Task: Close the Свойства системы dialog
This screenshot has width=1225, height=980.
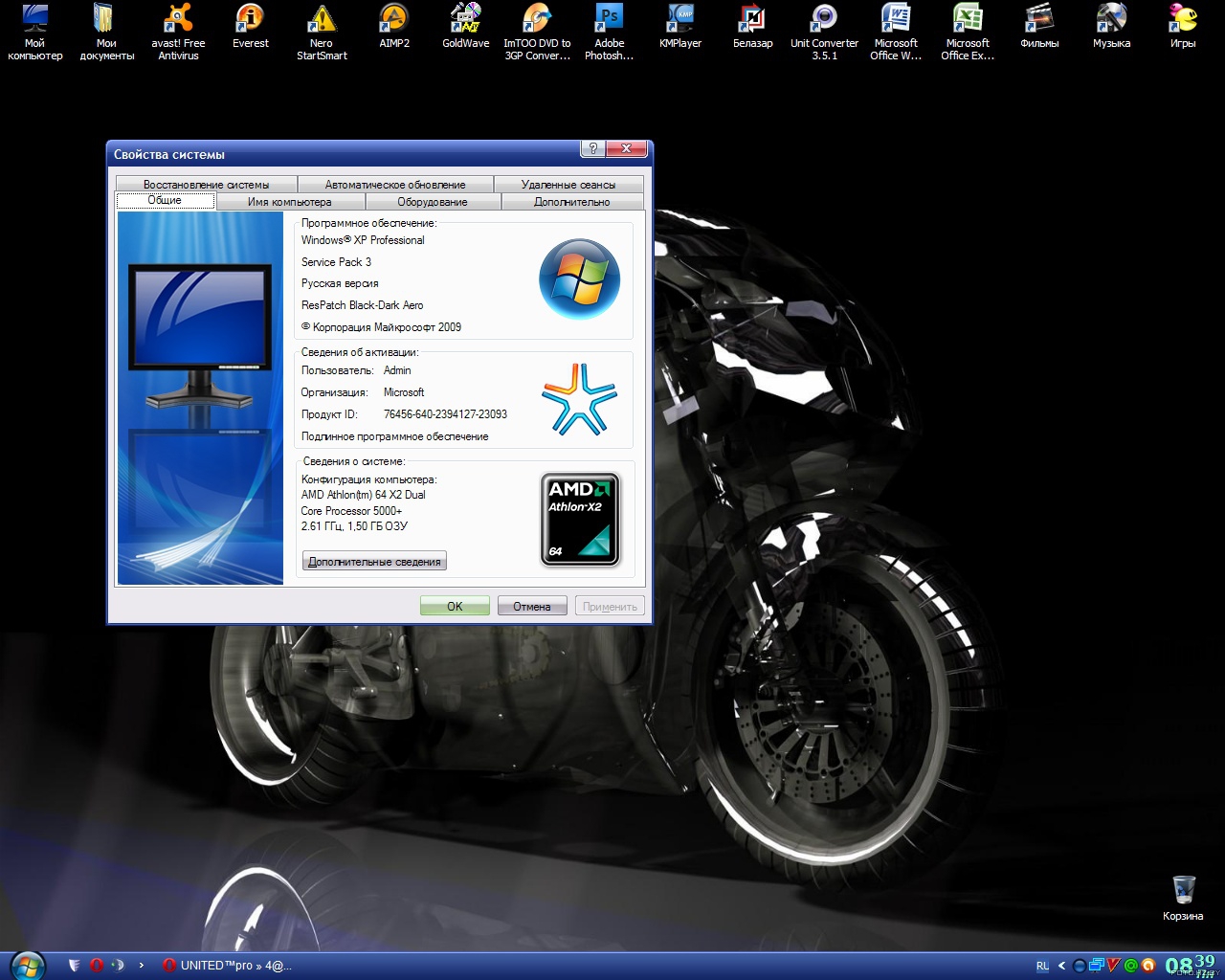Action: coord(627,148)
